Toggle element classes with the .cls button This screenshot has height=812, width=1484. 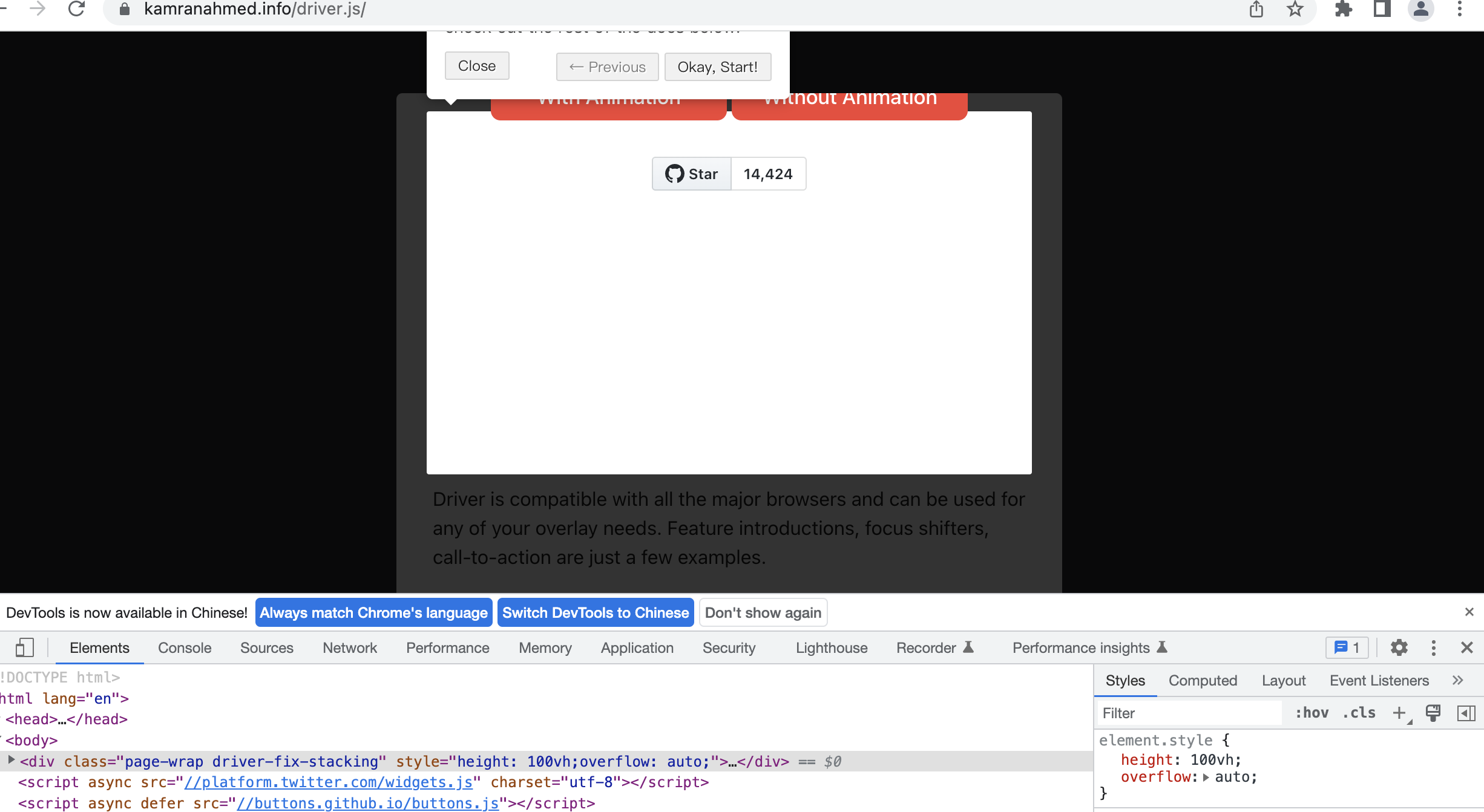click(1359, 713)
